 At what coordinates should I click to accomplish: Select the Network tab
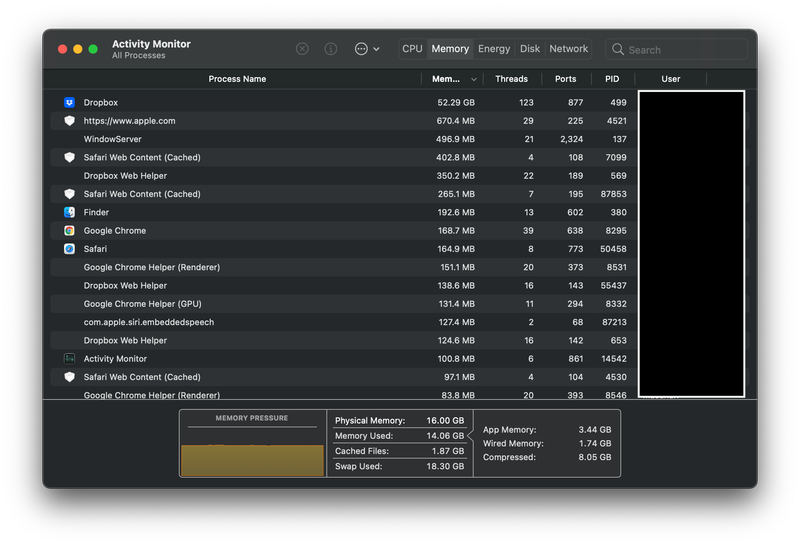(x=568, y=49)
